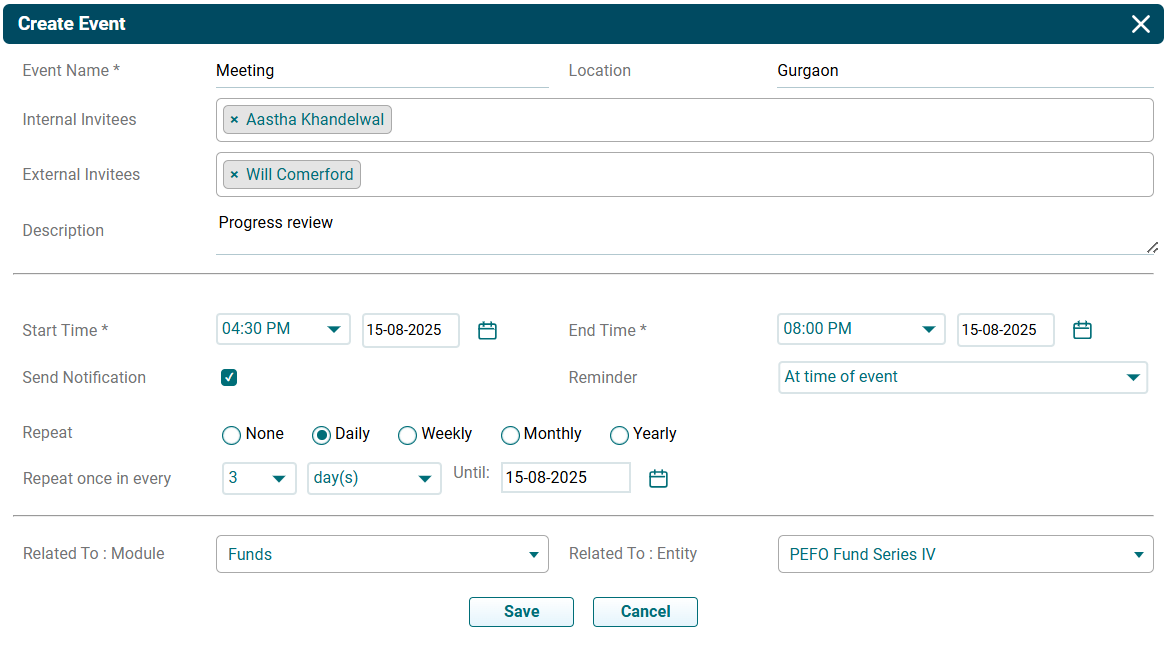Expand the Related To Module Funds dropdown
The height and width of the screenshot is (645, 1165).
(382, 554)
